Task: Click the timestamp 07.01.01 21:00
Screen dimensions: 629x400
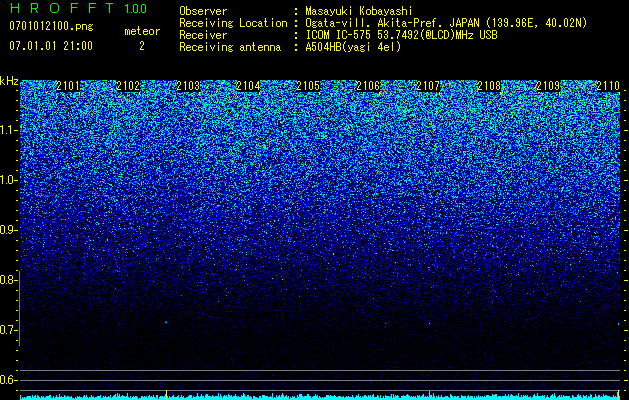Action: (51, 46)
